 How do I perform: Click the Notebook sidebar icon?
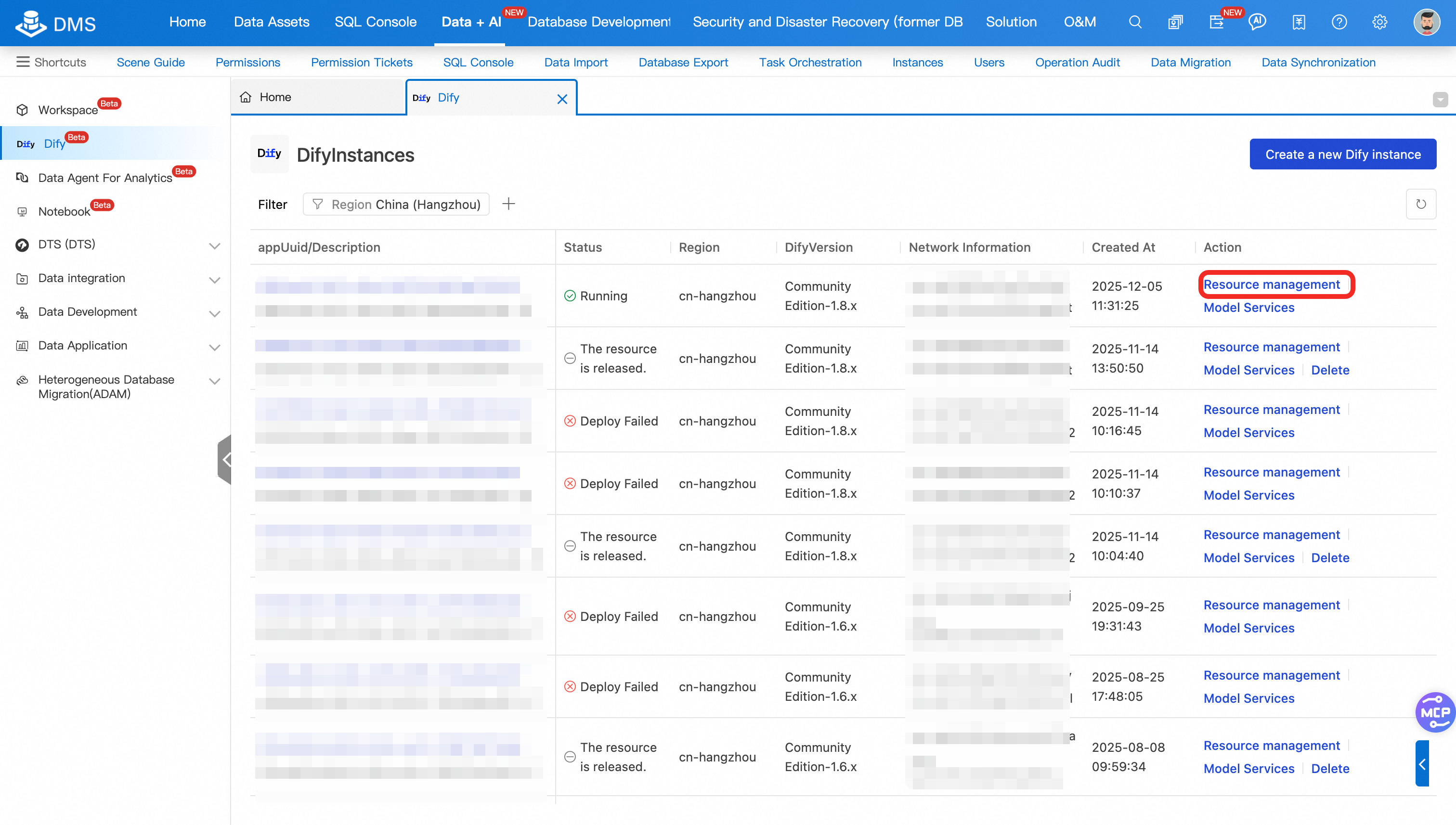22,211
